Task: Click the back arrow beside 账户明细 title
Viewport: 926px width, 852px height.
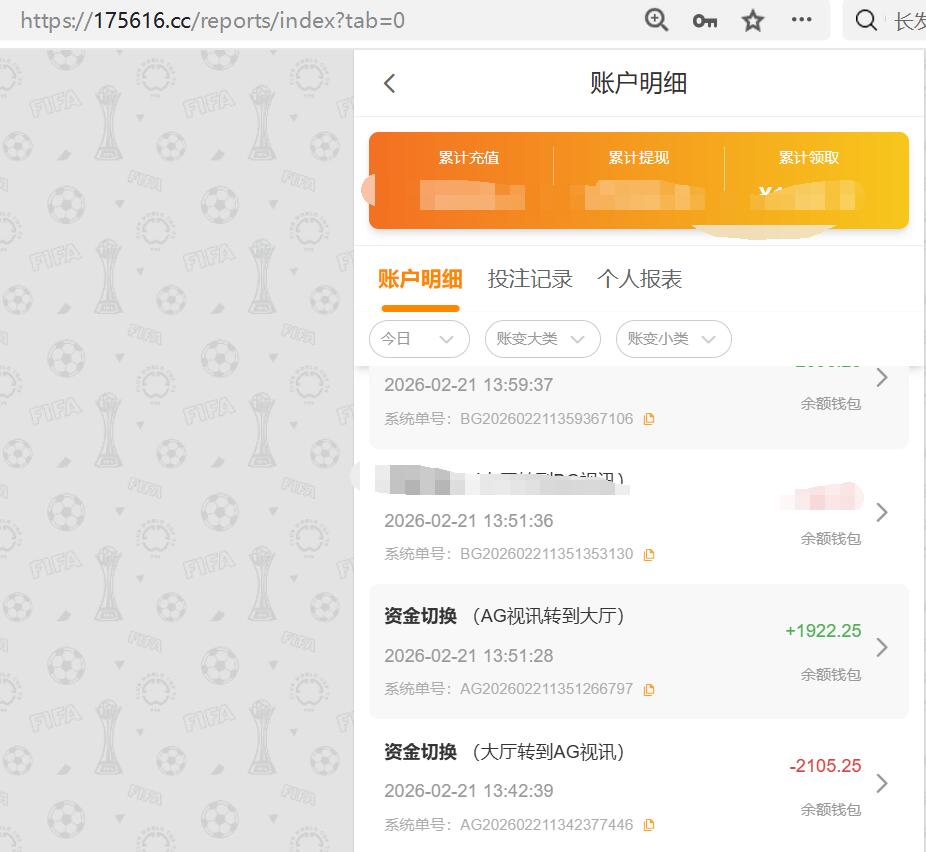Action: click(x=389, y=83)
